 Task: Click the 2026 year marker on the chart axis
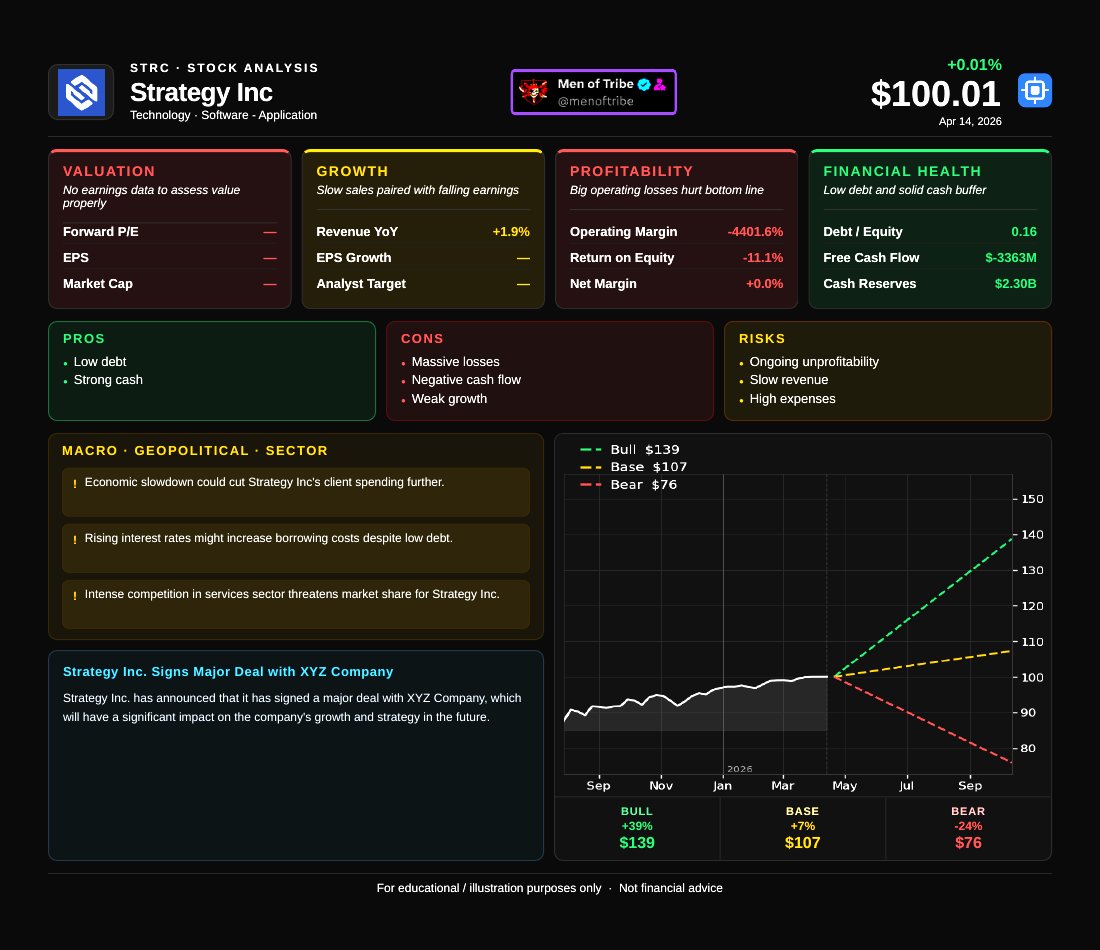pyautogui.click(x=739, y=769)
